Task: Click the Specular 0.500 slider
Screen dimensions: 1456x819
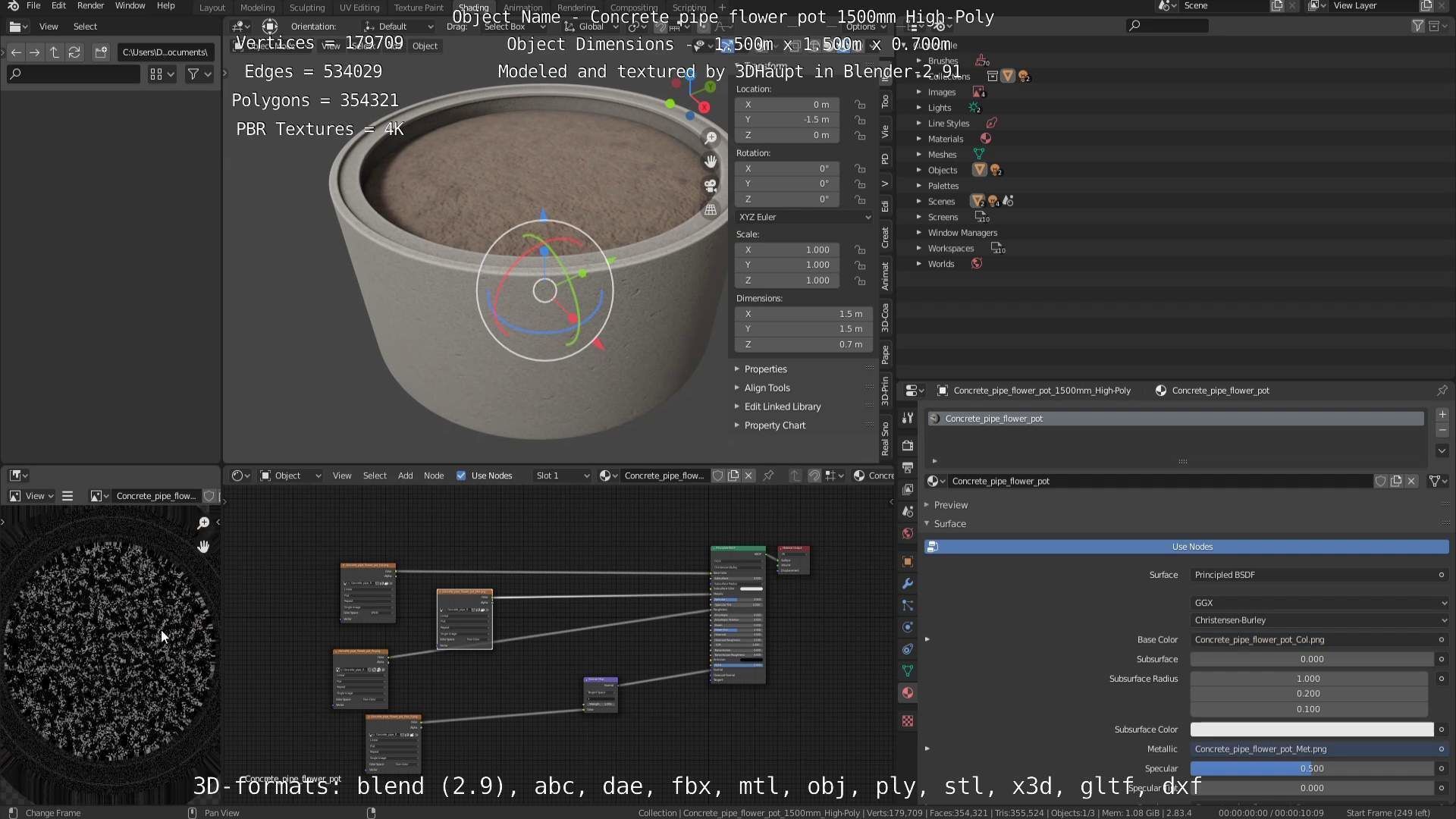Action: [1312, 769]
